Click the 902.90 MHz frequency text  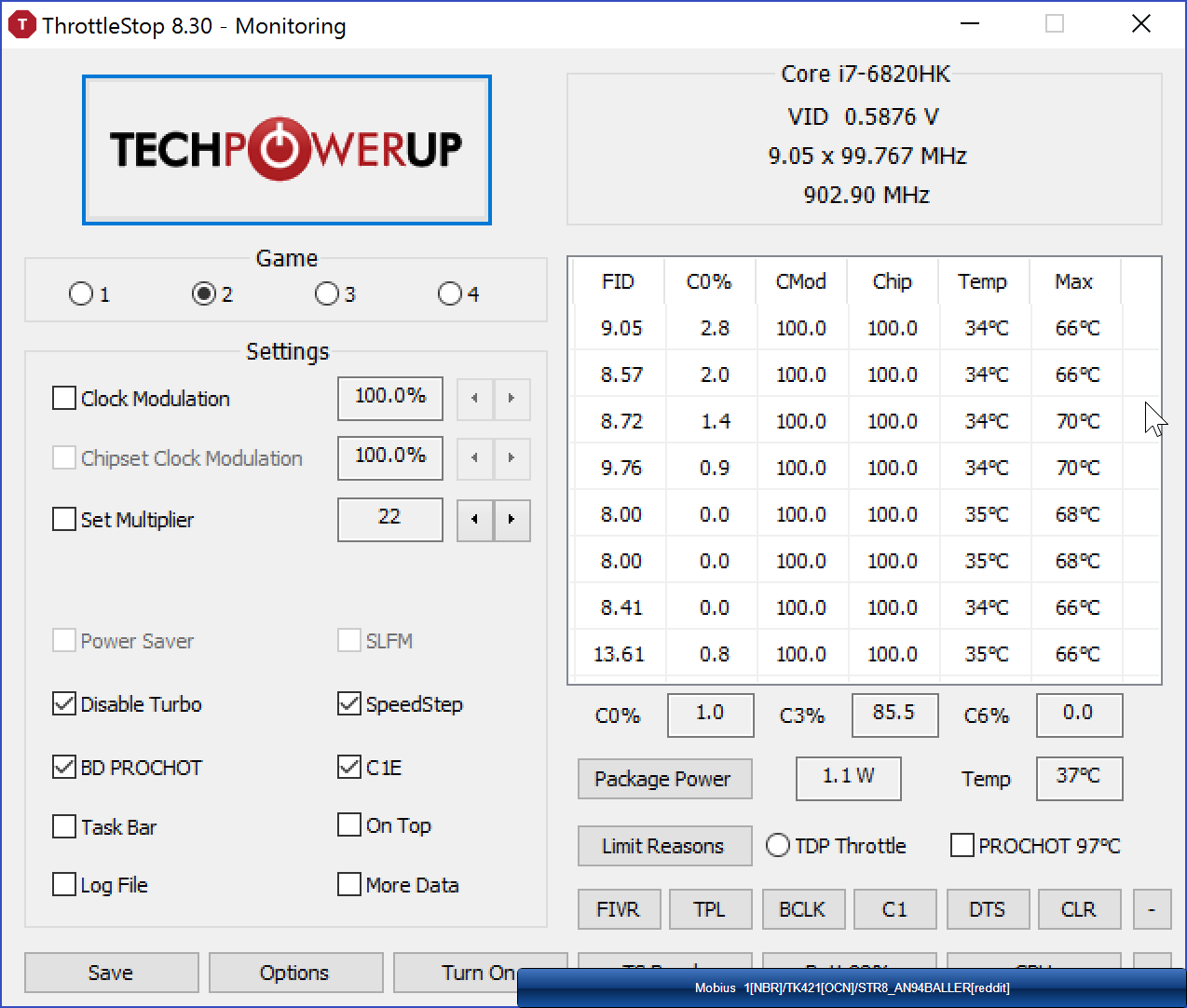[x=866, y=195]
